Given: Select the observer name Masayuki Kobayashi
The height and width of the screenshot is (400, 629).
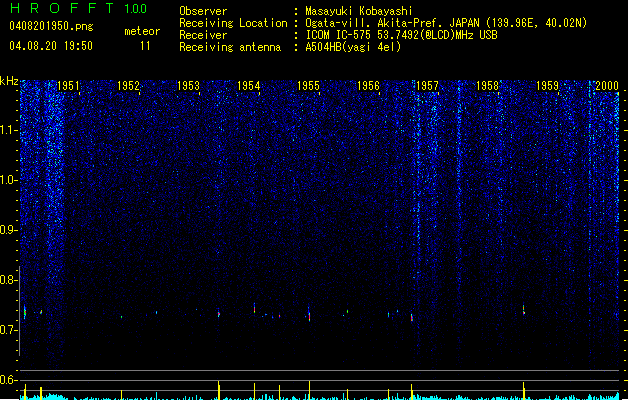Looking at the screenshot, I should [x=359, y=11].
